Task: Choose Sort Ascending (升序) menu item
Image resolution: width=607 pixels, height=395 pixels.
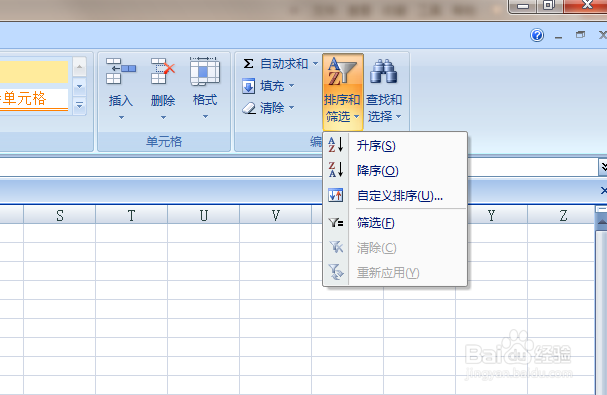Action: pyautogui.click(x=395, y=146)
